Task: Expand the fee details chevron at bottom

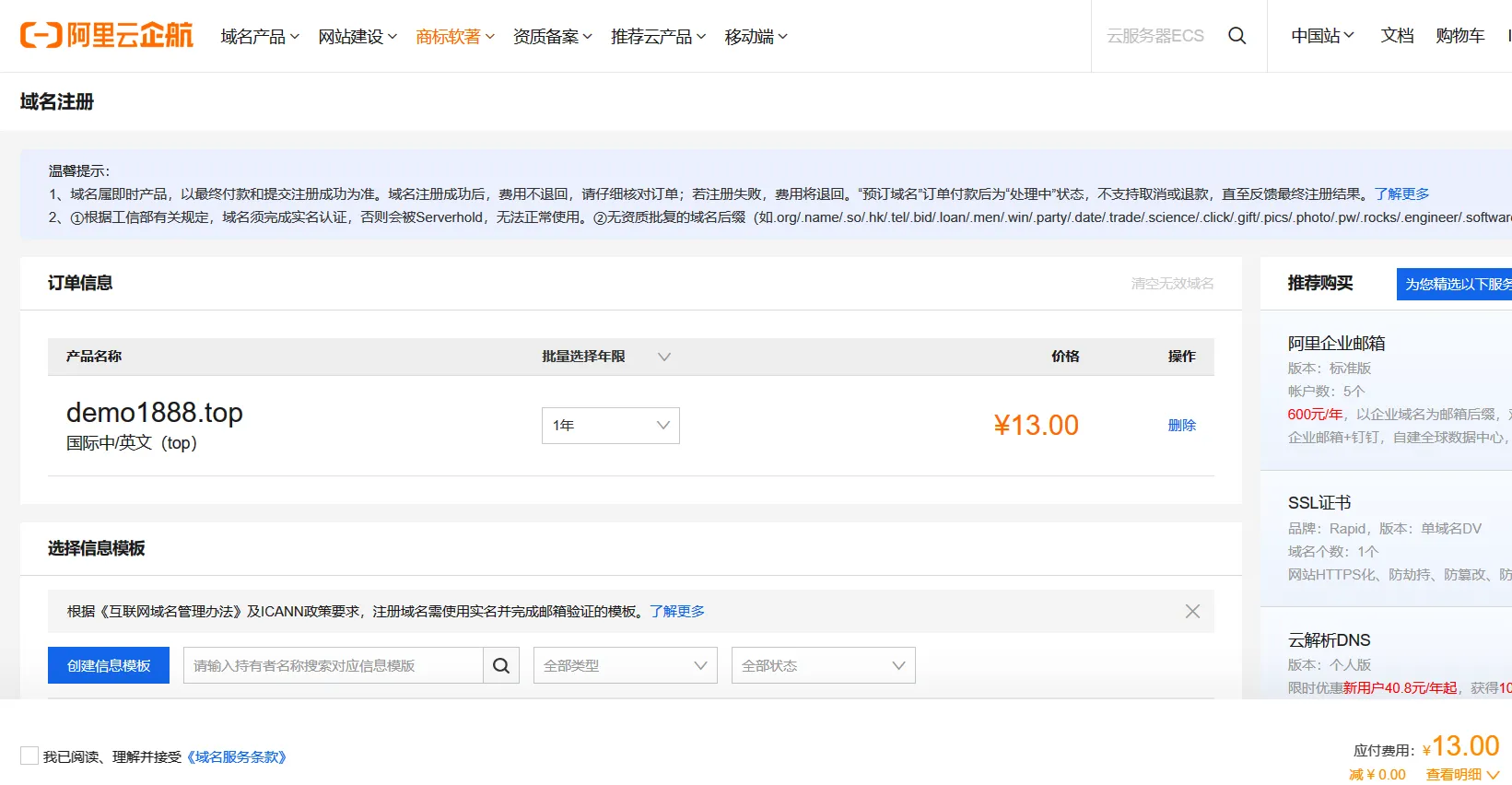Action: [1493, 775]
